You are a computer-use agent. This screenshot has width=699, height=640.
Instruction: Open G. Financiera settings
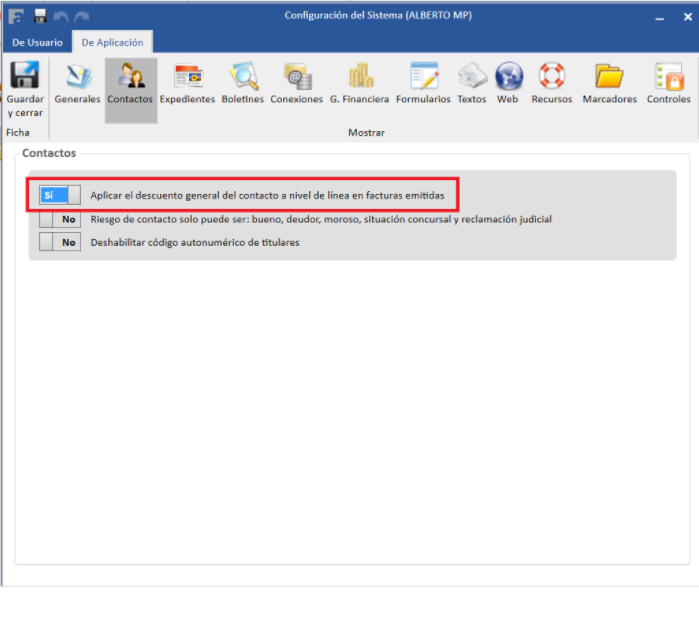click(359, 85)
